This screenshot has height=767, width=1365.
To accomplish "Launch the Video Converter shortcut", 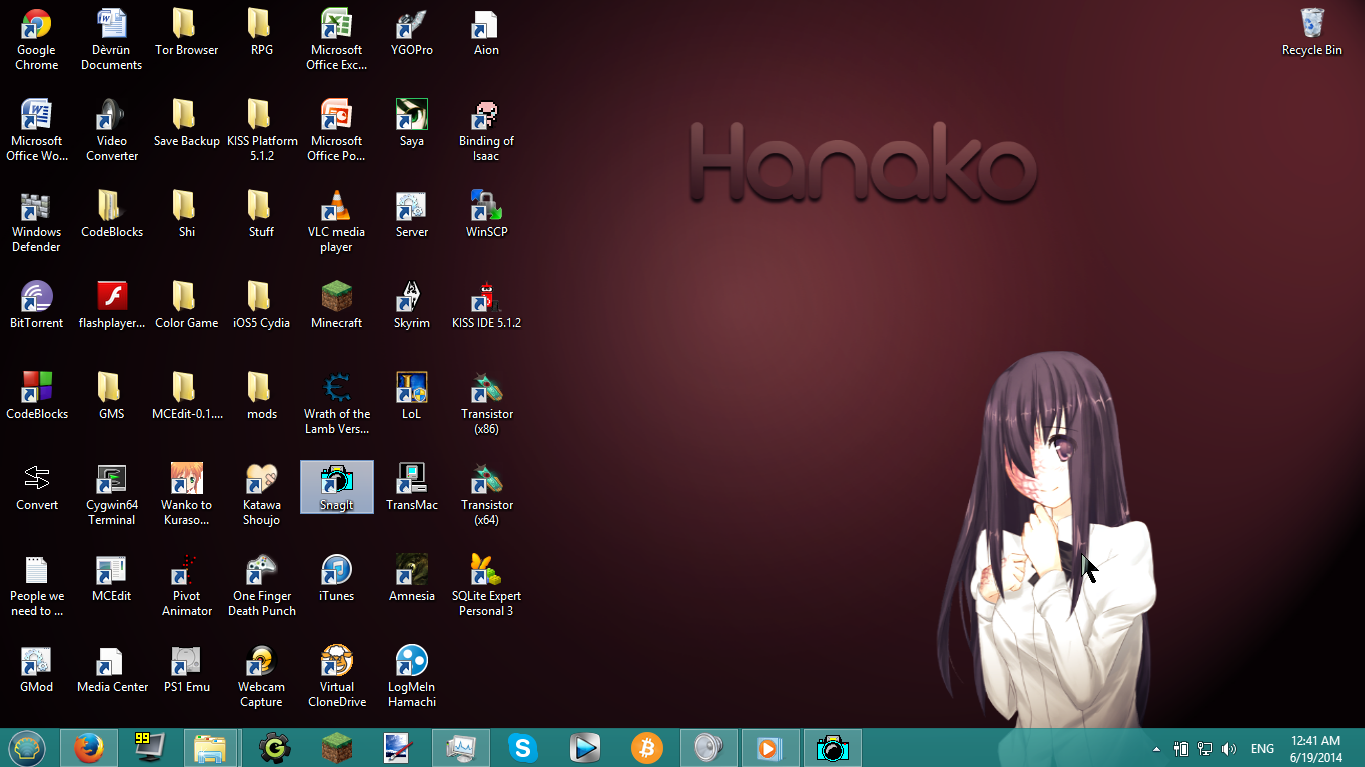I will point(112,131).
